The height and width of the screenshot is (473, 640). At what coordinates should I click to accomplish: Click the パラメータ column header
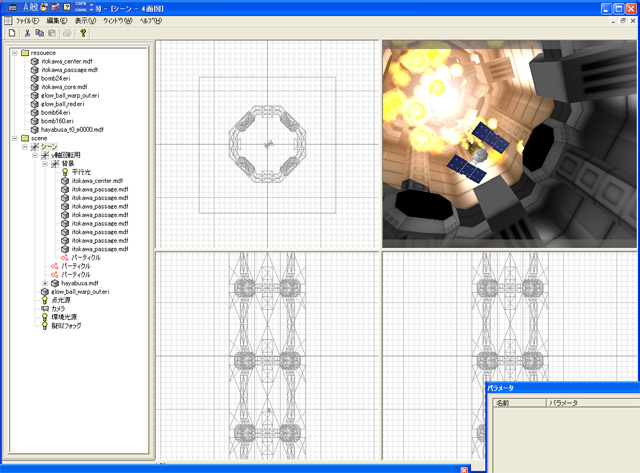593,403
